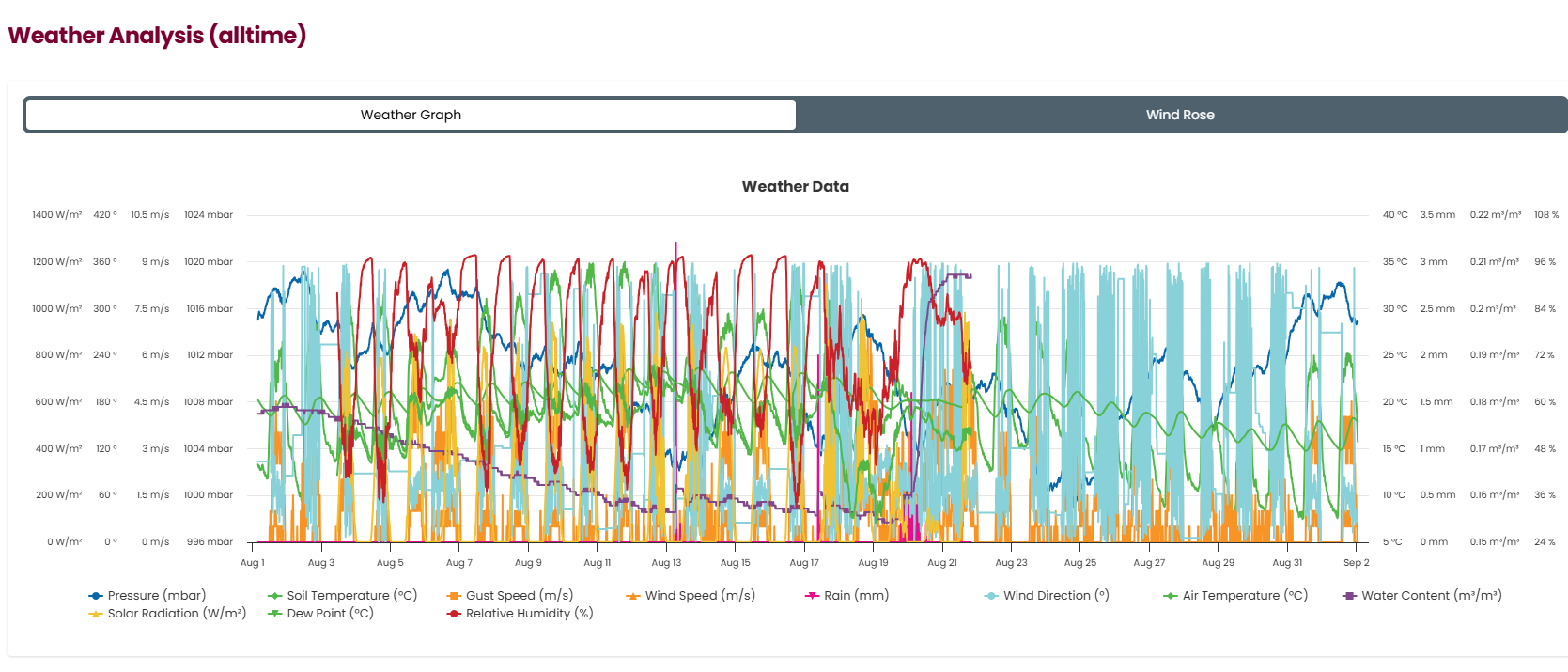The width and height of the screenshot is (1568, 672).
Task: Click the Relative Humidity (%) legend icon
Action: pos(454,614)
